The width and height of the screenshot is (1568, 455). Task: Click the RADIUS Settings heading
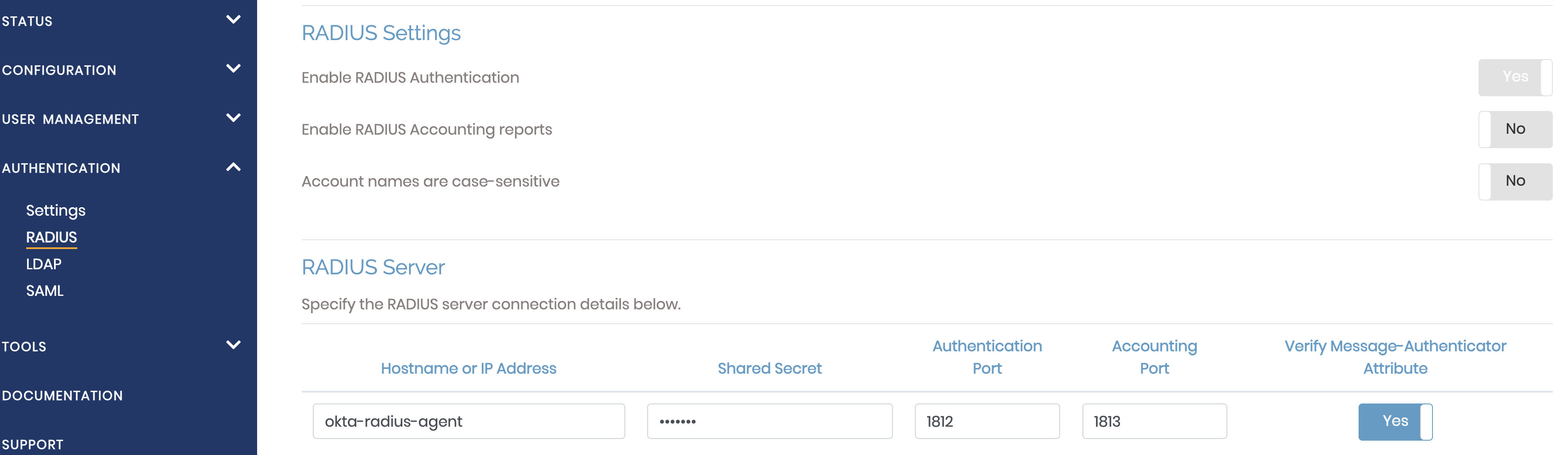tap(381, 33)
